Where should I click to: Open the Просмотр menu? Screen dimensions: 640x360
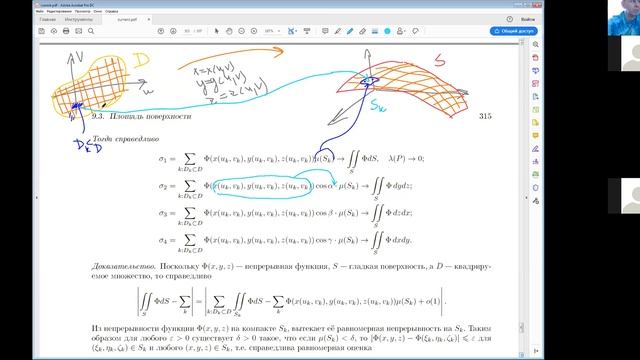click(x=82, y=11)
